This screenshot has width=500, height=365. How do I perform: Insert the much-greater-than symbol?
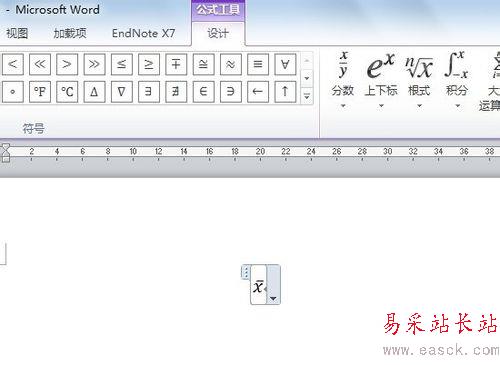tap(94, 64)
